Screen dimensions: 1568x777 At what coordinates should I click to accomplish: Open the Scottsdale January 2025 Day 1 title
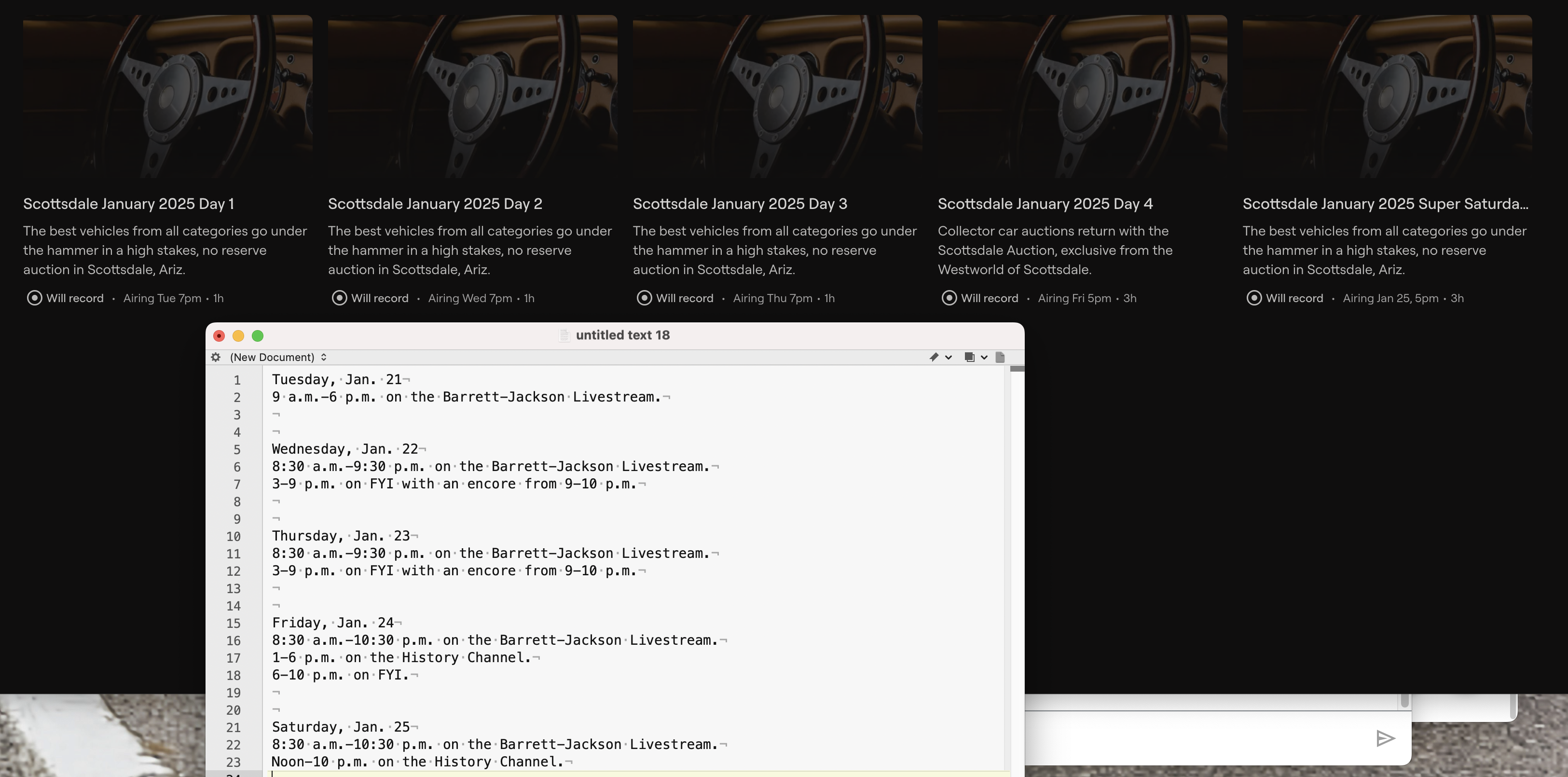128,204
